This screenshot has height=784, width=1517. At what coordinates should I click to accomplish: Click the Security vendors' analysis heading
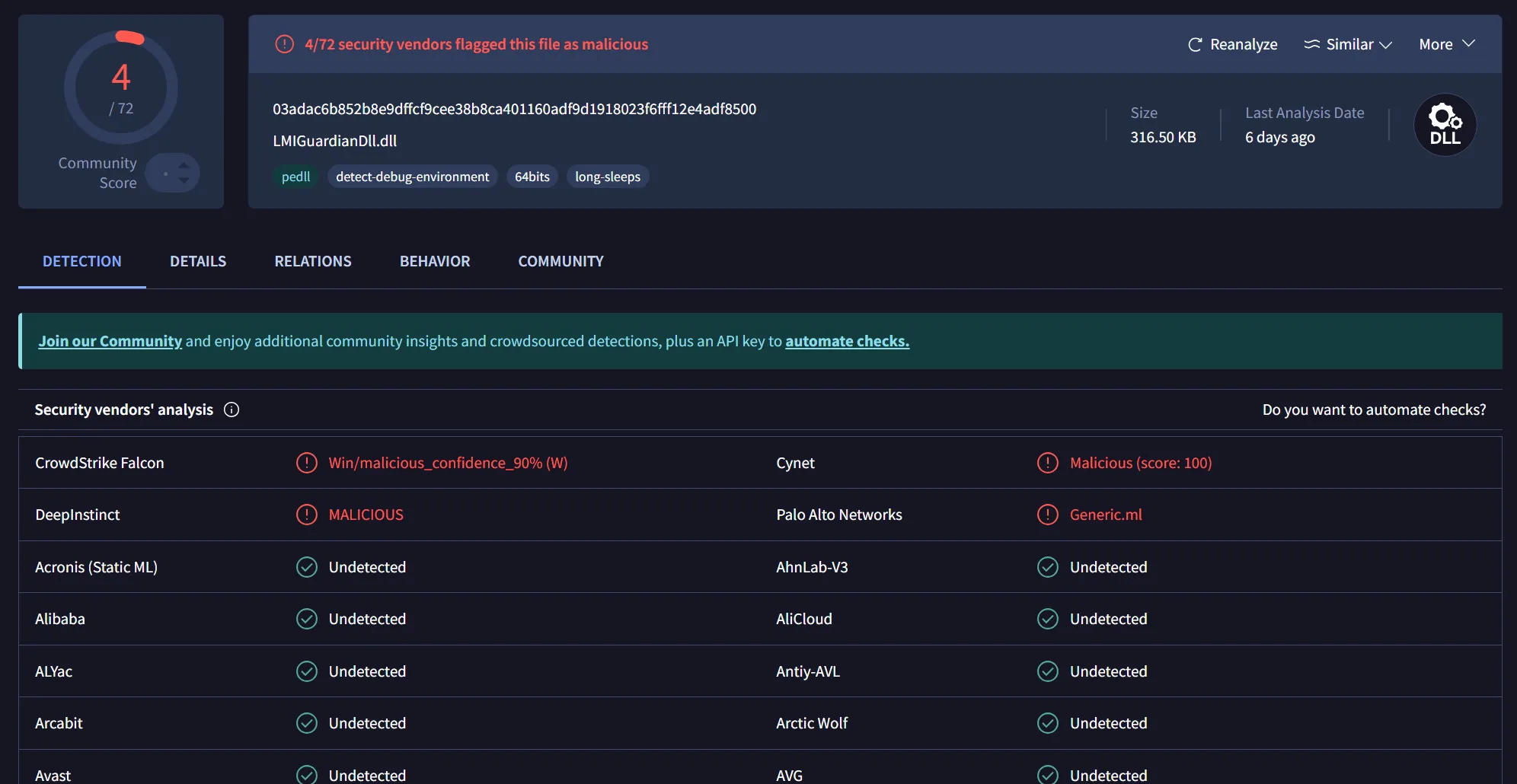coord(124,410)
